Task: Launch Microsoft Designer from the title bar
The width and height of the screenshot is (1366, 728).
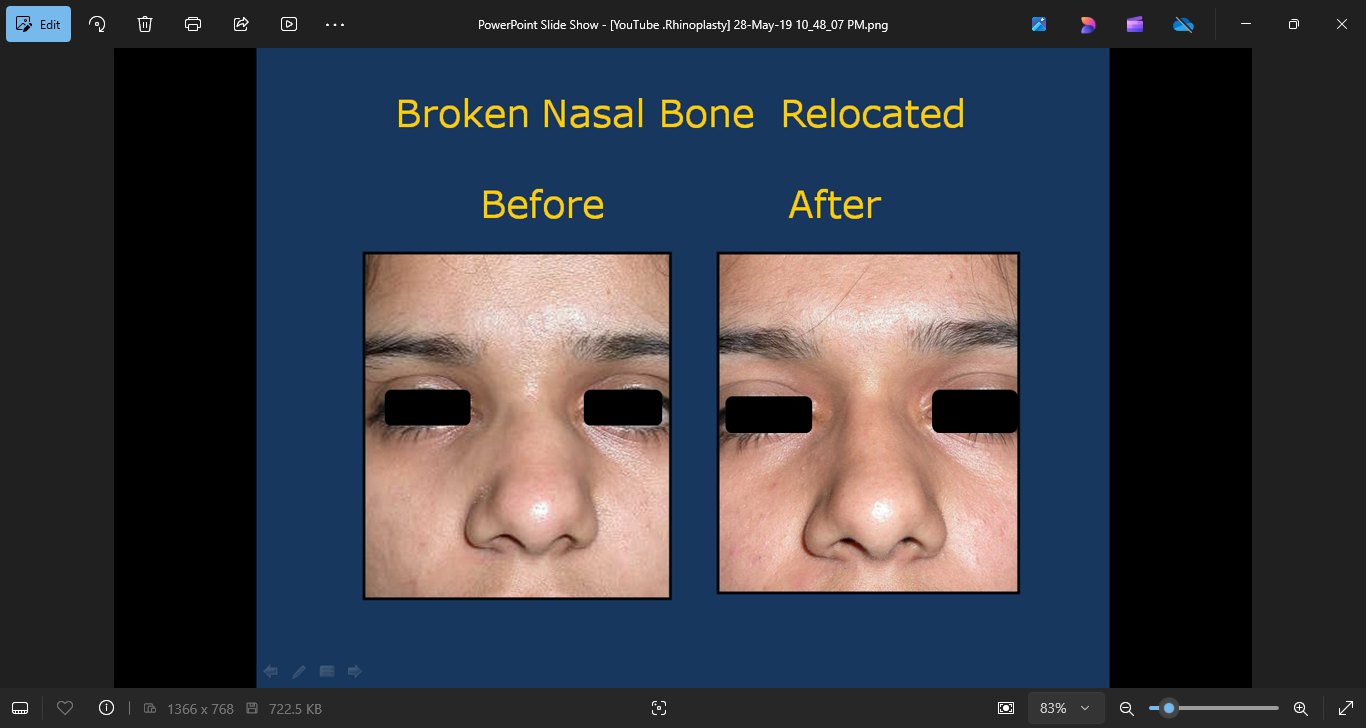Action: point(1087,24)
